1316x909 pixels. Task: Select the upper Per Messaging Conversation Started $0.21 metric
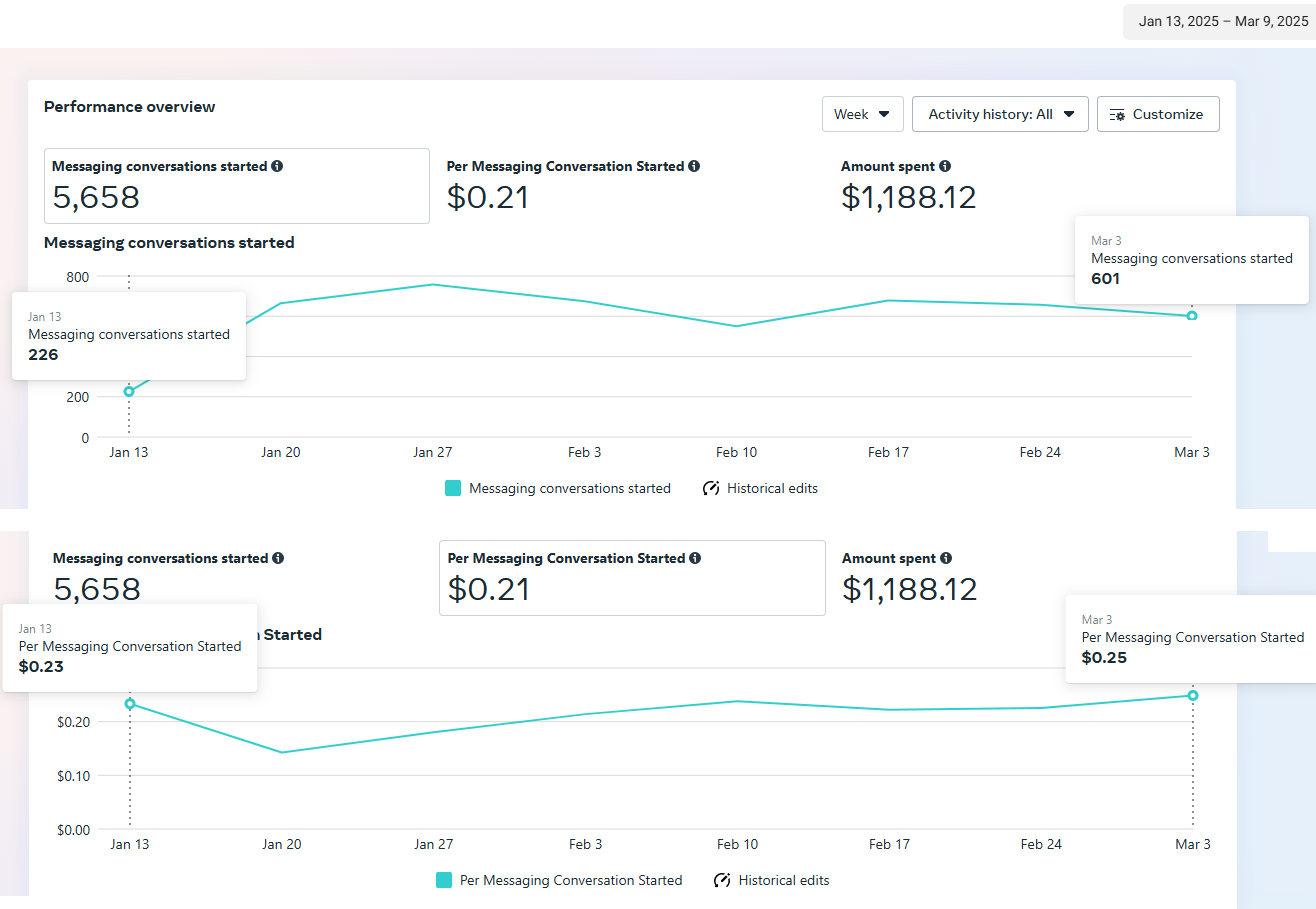point(573,186)
